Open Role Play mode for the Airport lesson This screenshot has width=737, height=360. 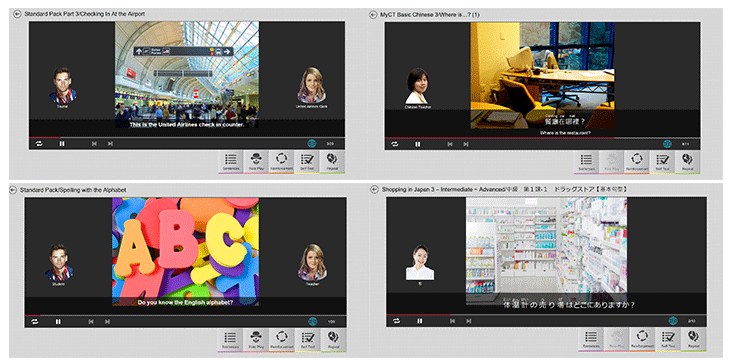[x=256, y=162]
